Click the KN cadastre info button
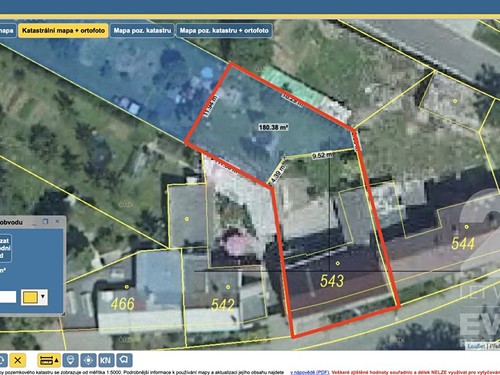The height and width of the screenshot is (375, 500). (x=106, y=360)
